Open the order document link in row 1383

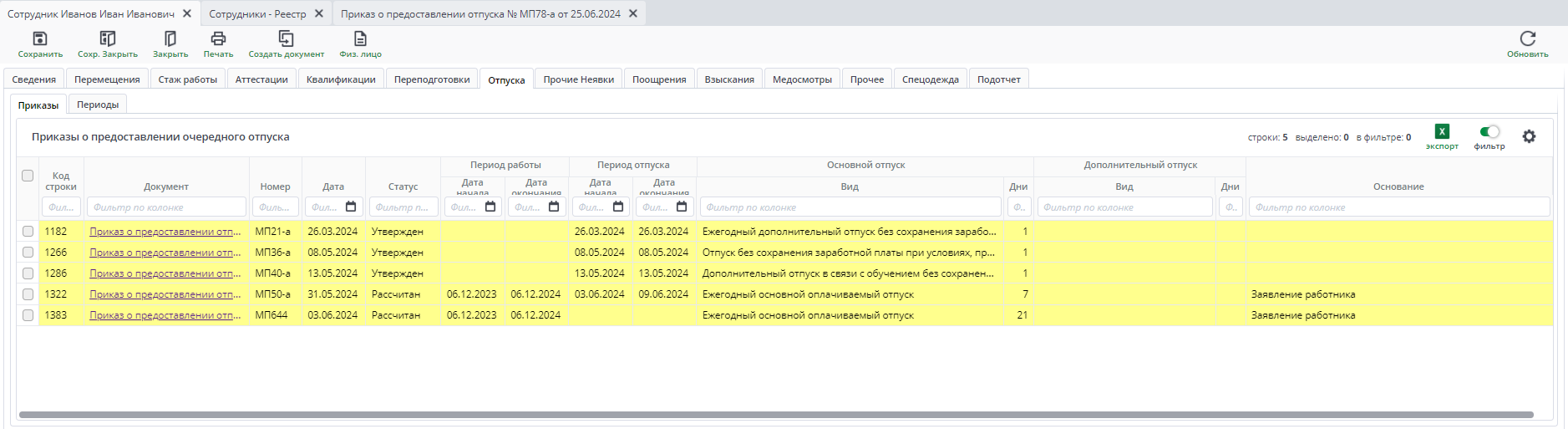(x=165, y=315)
